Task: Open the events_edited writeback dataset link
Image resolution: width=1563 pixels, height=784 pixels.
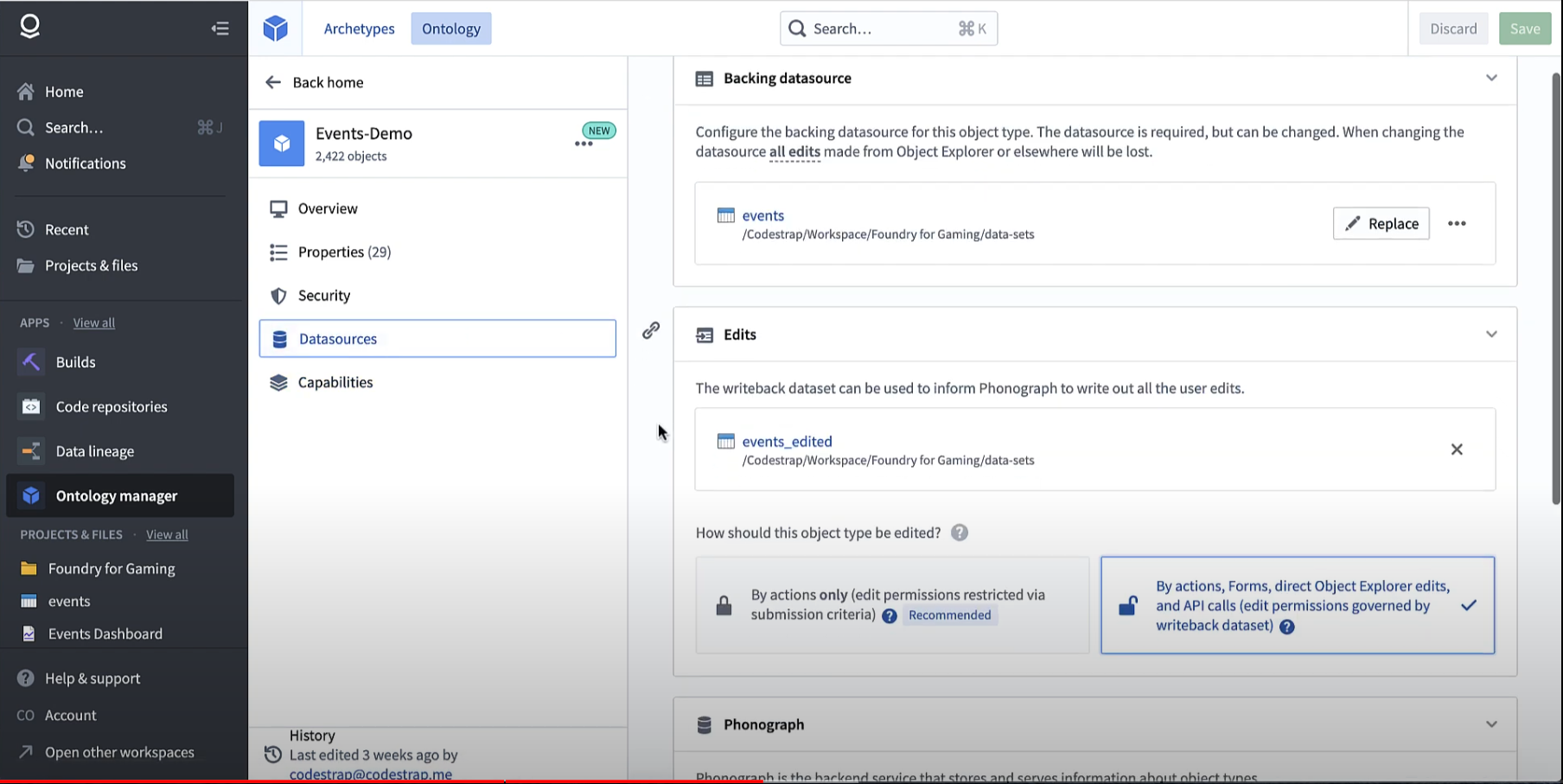Action: point(788,441)
